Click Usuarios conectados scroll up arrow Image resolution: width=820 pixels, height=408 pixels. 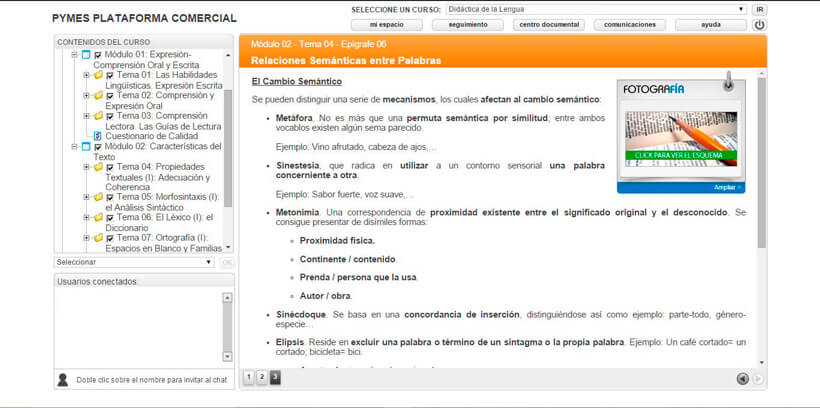[227, 298]
